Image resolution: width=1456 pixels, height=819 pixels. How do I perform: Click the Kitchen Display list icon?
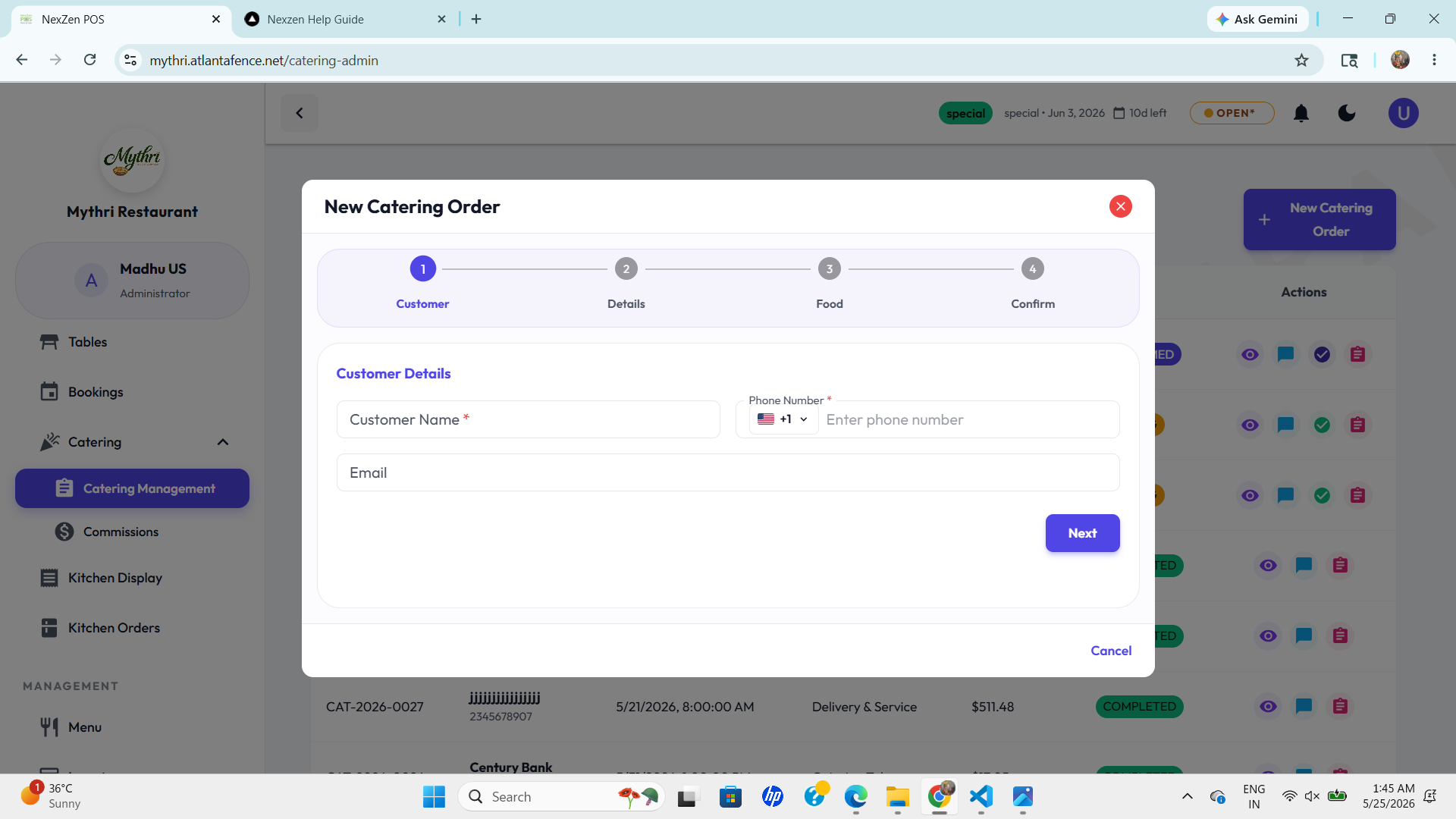pyautogui.click(x=49, y=578)
